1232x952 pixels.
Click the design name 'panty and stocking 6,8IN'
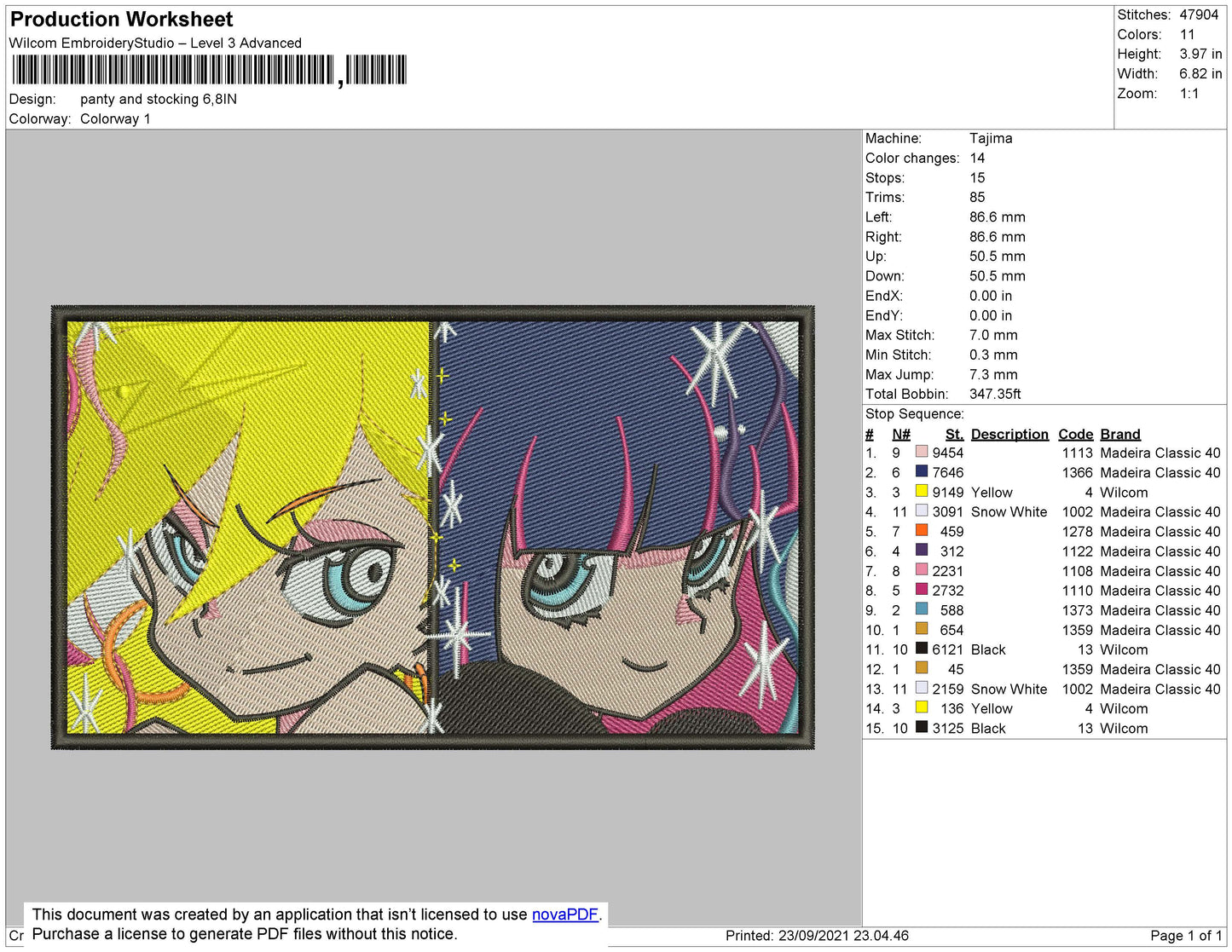pos(159,99)
